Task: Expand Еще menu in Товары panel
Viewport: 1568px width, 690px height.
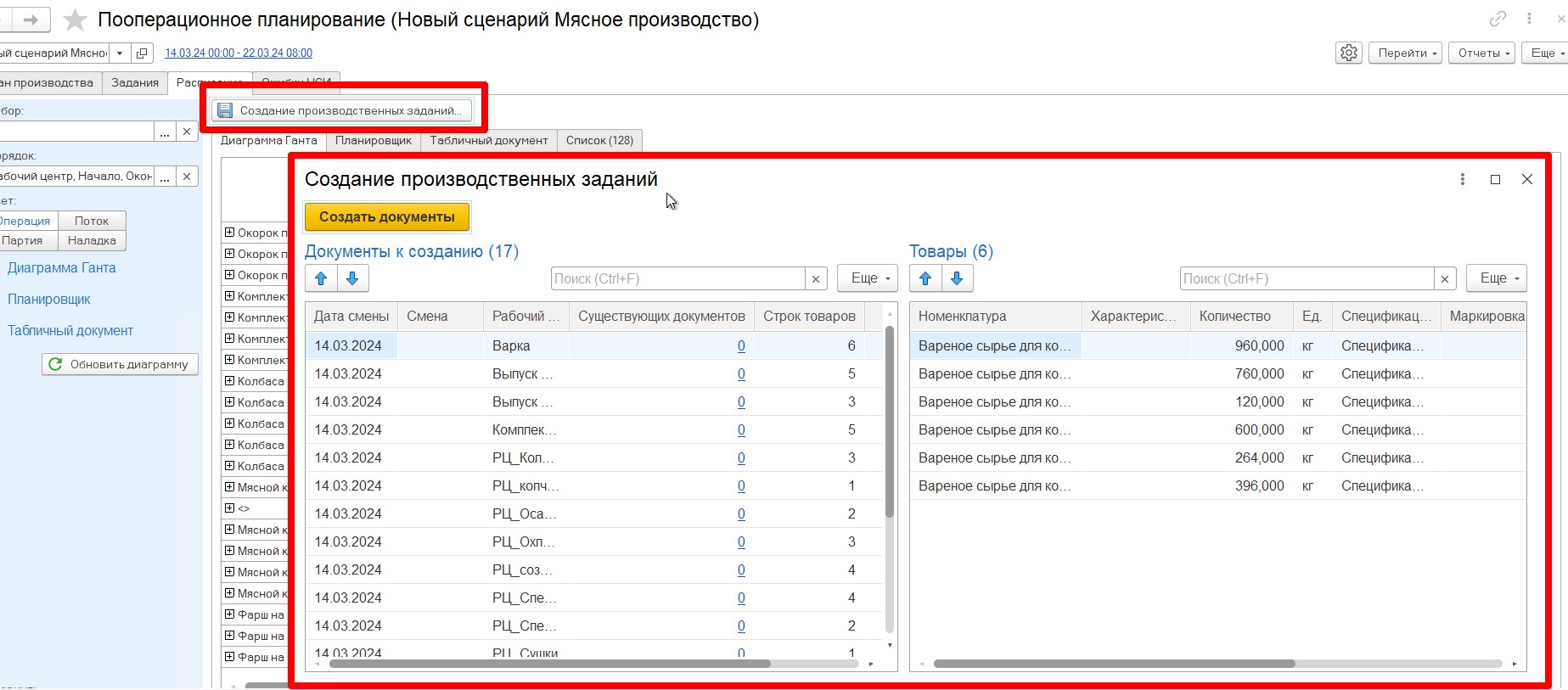Action: (1498, 278)
